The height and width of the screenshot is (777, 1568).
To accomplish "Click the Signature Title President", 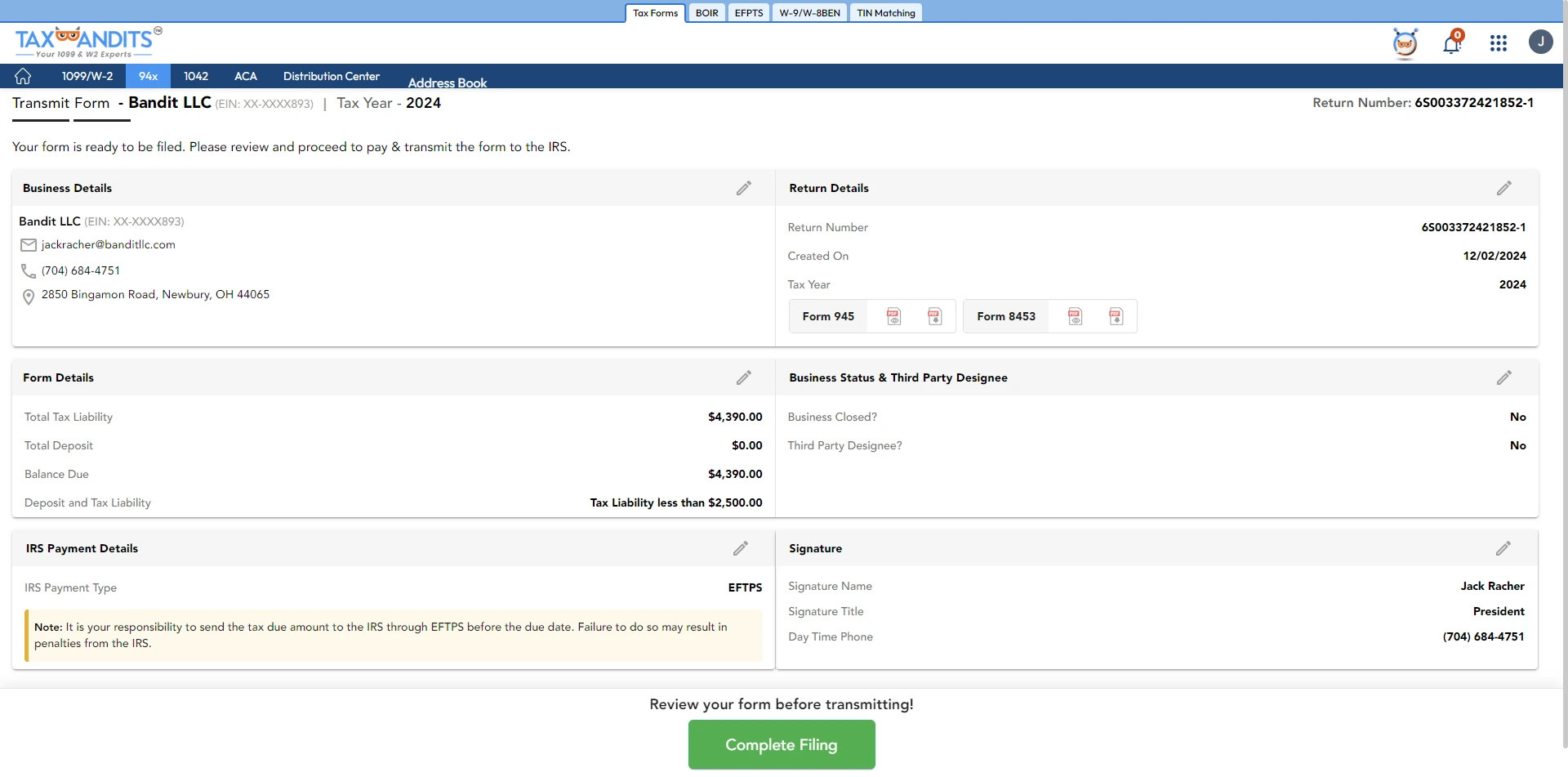I will (1499, 611).
